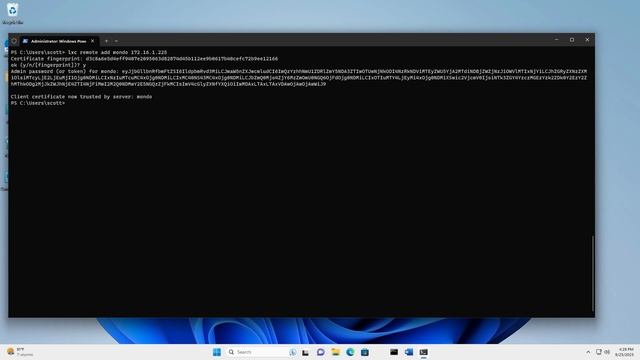
Task: Click the administrator shield icon in Terminal title bar
Action: pyautogui.click(x=14, y=41)
